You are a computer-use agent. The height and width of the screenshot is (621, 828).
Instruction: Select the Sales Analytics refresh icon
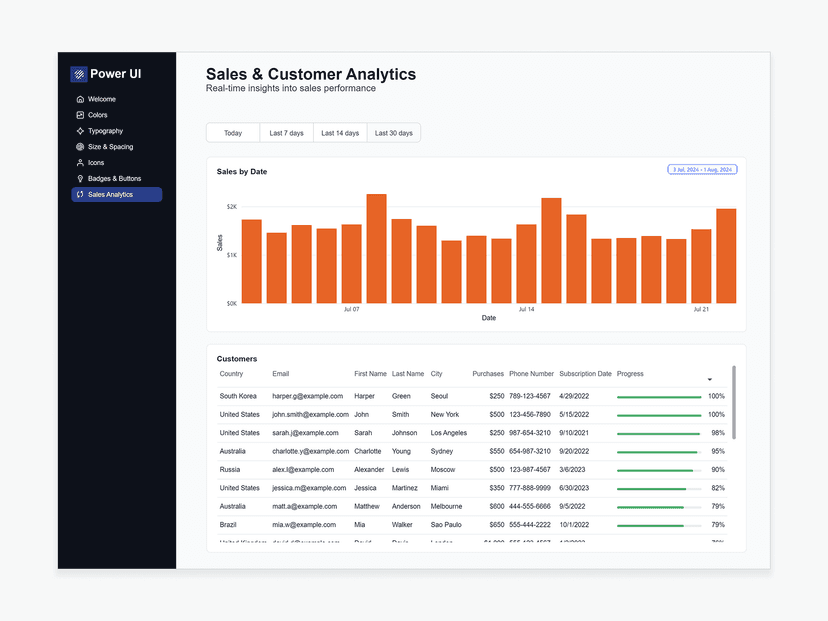[x=80, y=193]
